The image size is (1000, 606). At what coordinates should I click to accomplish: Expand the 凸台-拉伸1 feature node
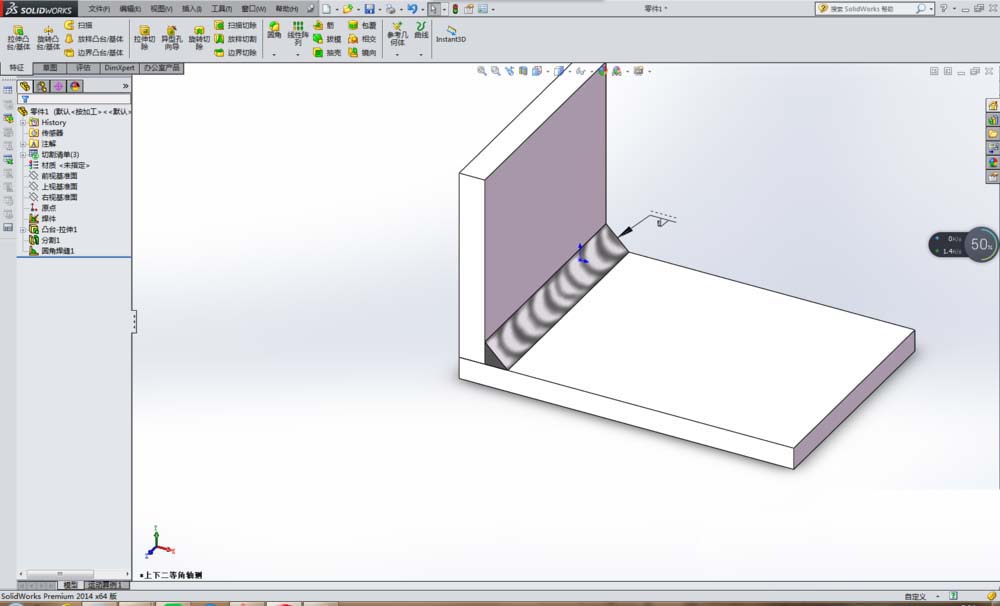pyautogui.click(x=23, y=229)
